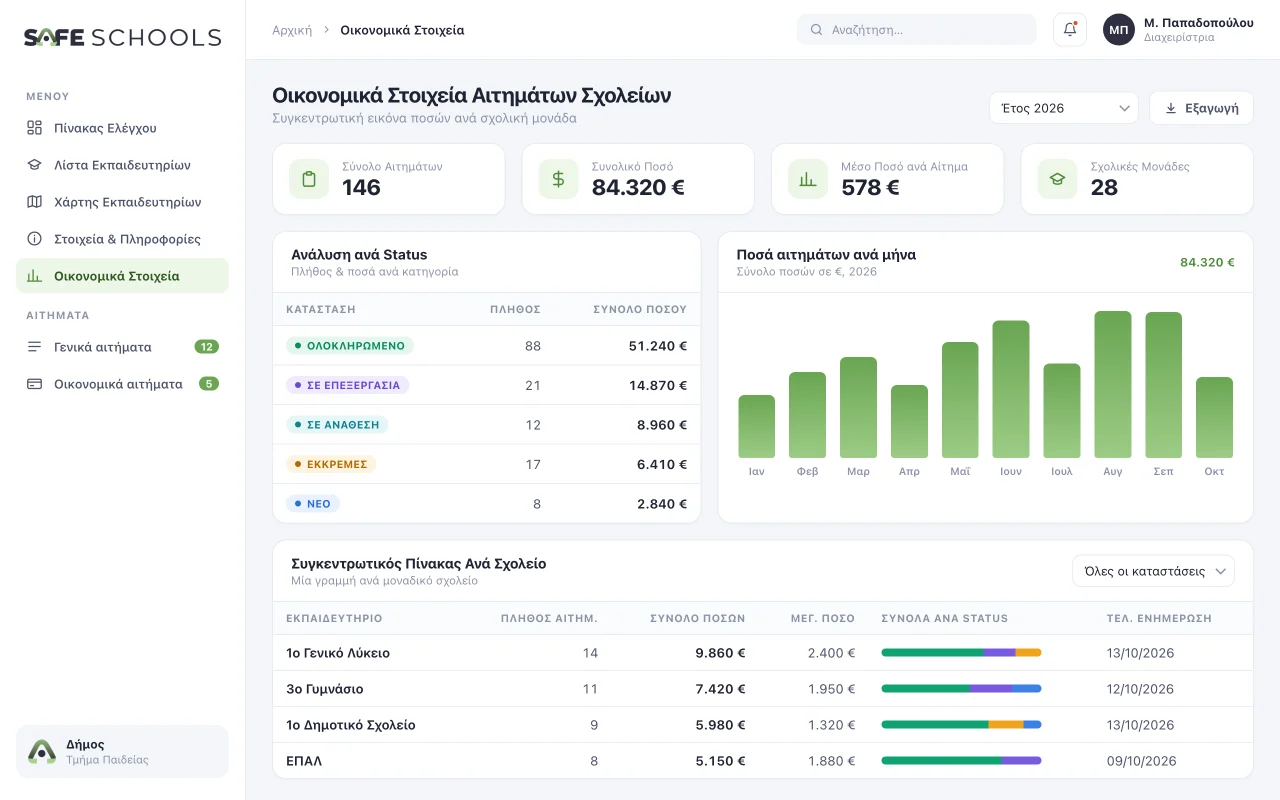
Task: Focus the Αναζήτηση search field
Action: (x=917, y=30)
